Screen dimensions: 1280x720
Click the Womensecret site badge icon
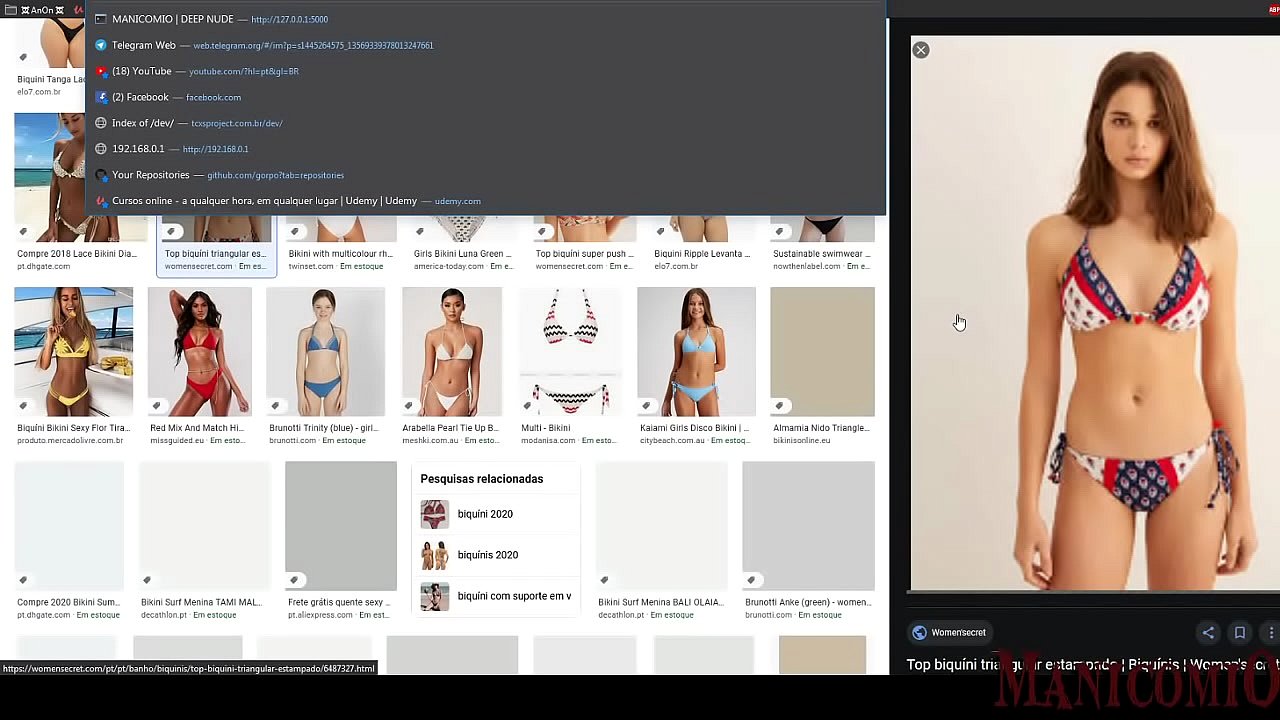point(919,632)
